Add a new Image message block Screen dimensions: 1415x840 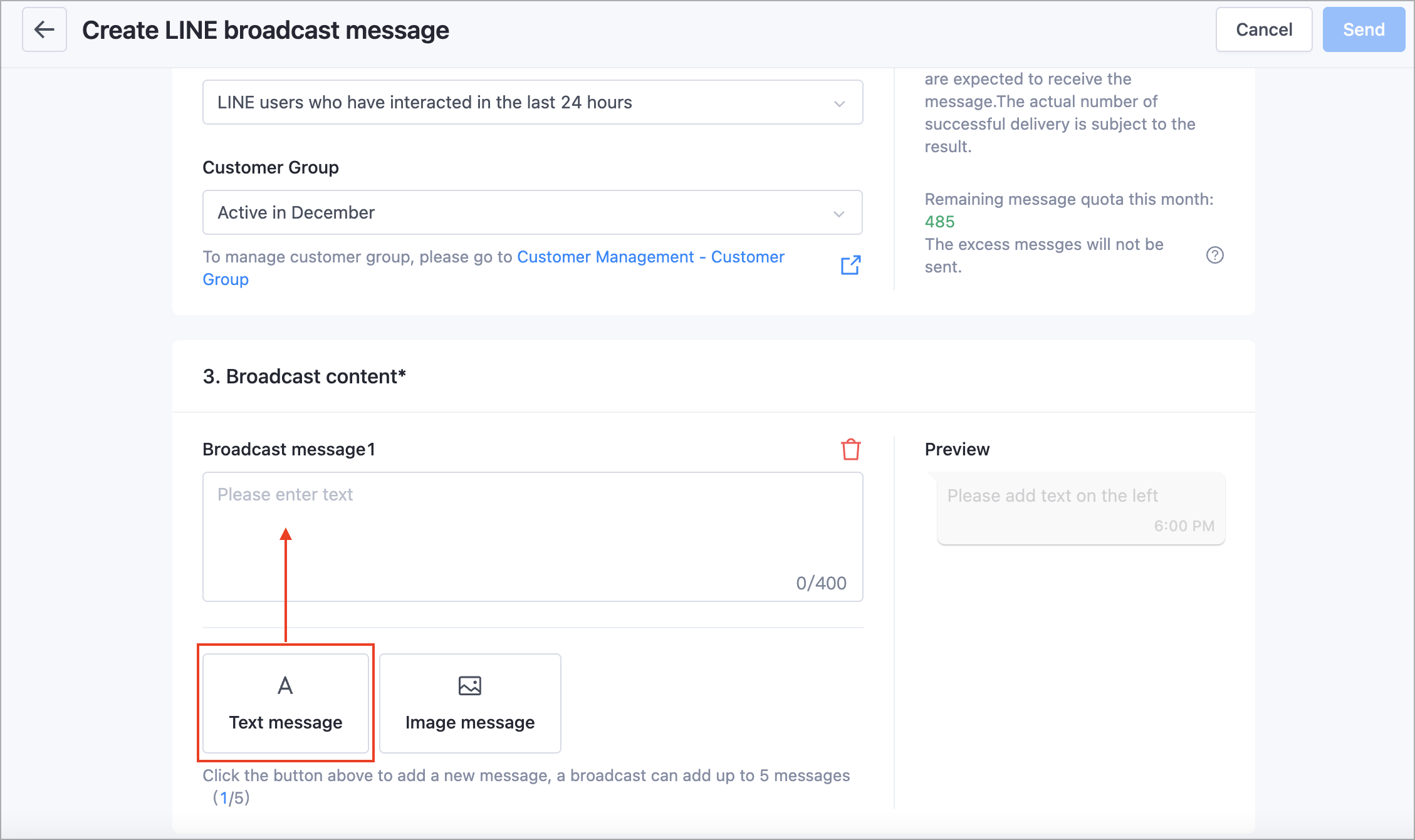[470, 703]
